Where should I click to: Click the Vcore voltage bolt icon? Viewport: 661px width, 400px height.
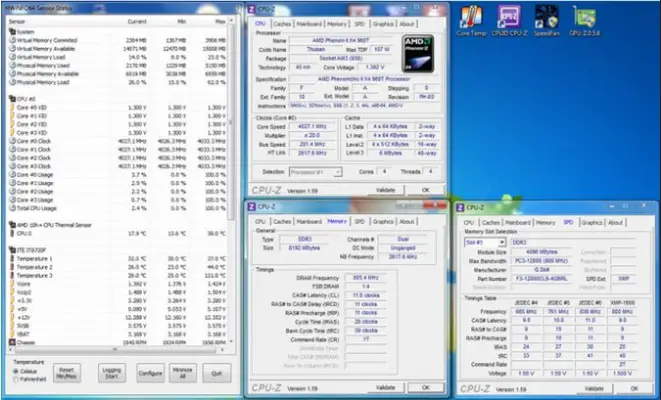12,284
